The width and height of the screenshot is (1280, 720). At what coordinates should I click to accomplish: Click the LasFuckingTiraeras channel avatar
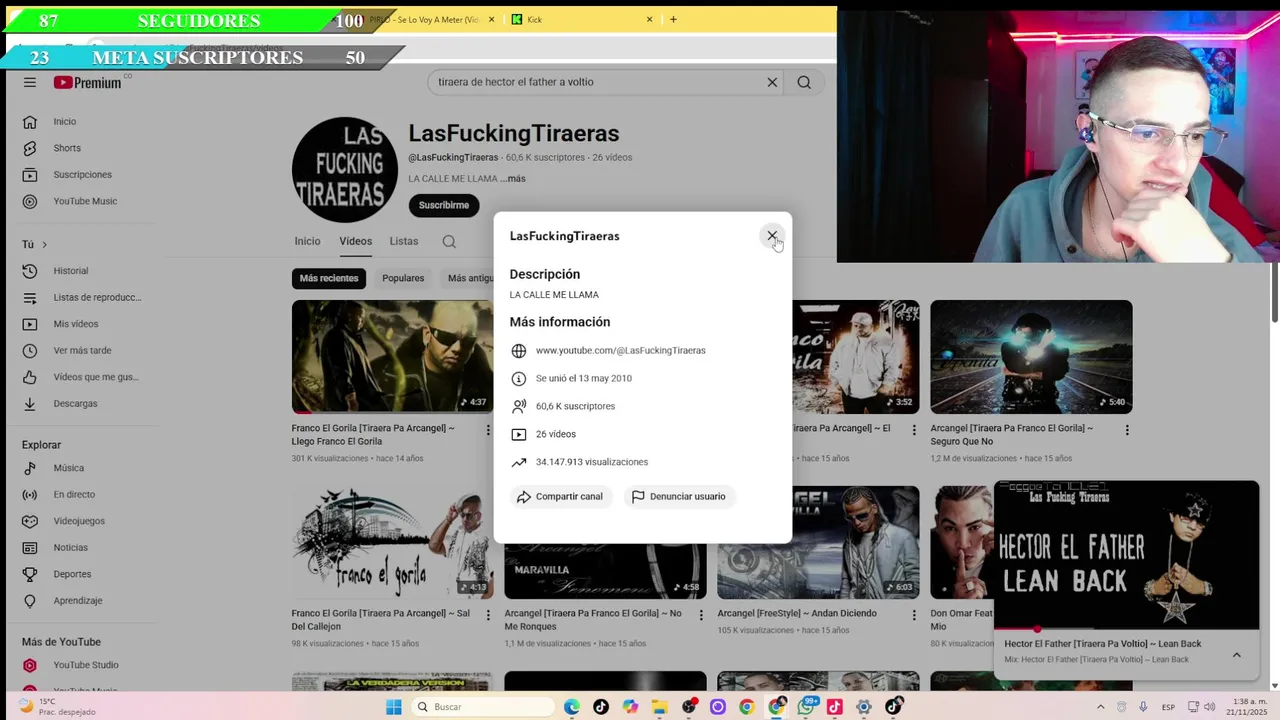coord(345,170)
